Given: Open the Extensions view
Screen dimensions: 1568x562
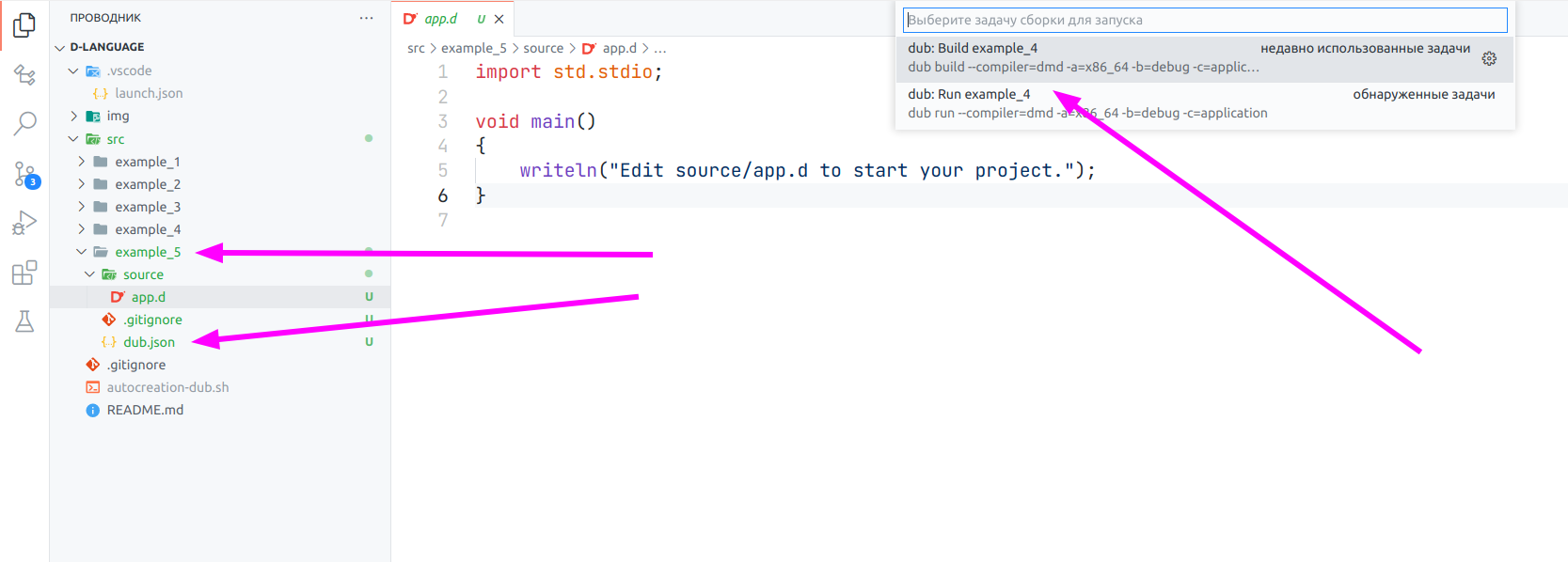Looking at the screenshot, I should pyautogui.click(x=24, y=273).
